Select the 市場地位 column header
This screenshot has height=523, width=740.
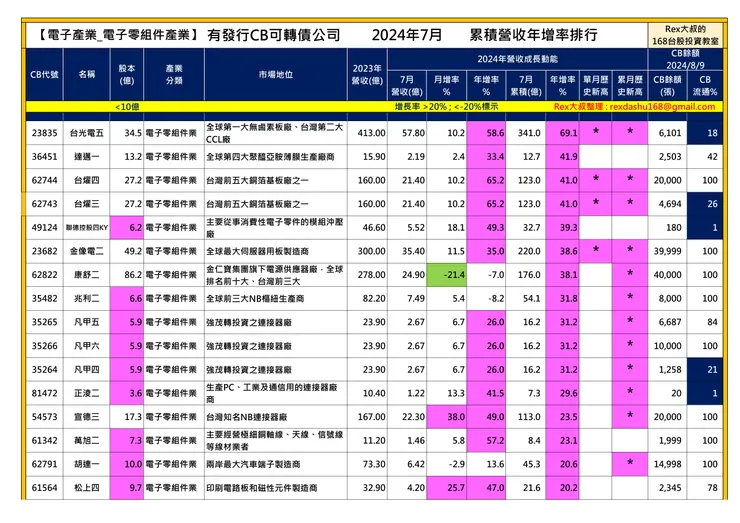[x=276, y=74]
